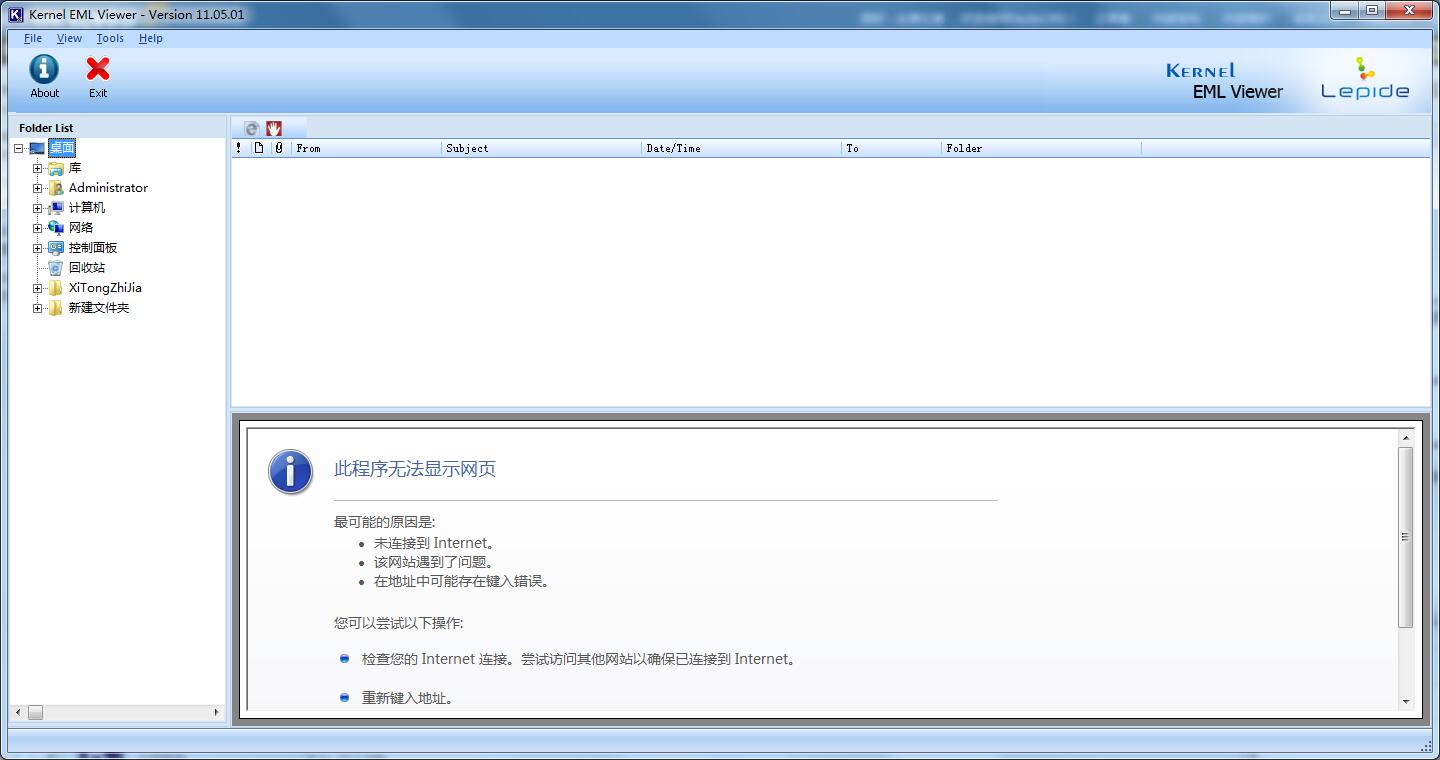The height and width of the screenshot is (760, 1440).
Task: Expand the 库 tree node
Action: [37, 168]
